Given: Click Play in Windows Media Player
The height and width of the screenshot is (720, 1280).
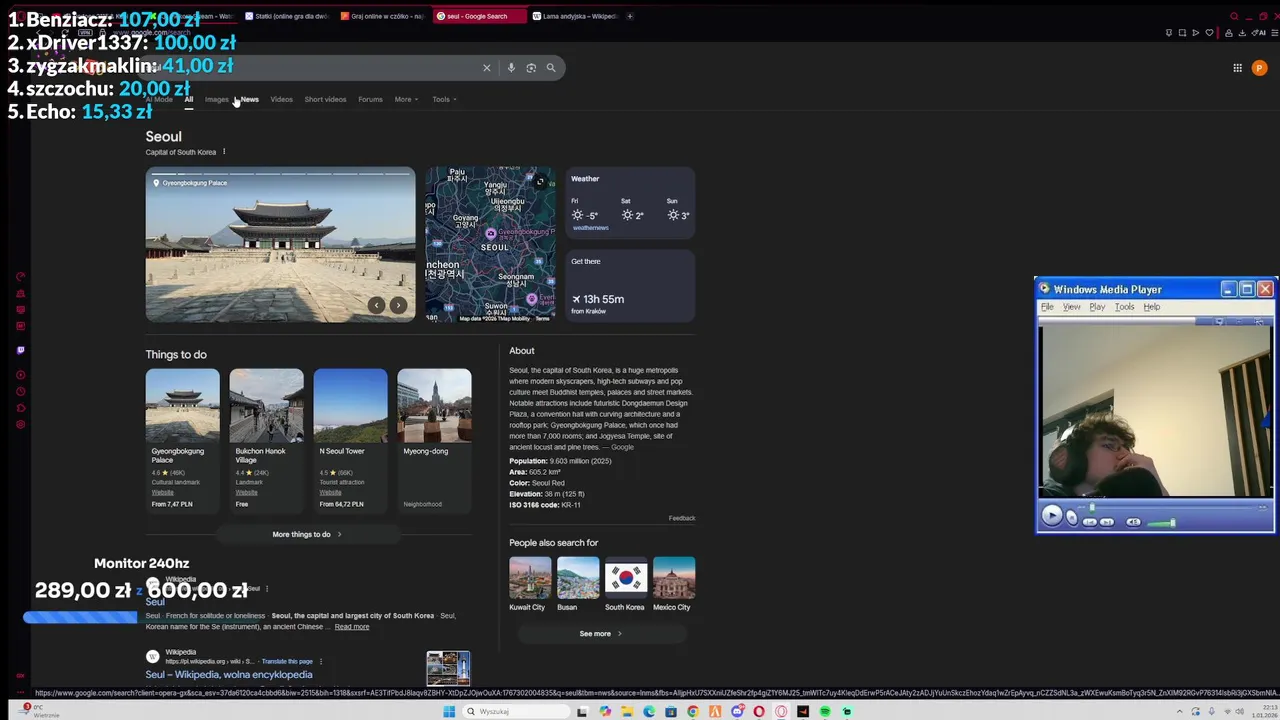Looking at the screenshot, I should tap(1051, 515).
